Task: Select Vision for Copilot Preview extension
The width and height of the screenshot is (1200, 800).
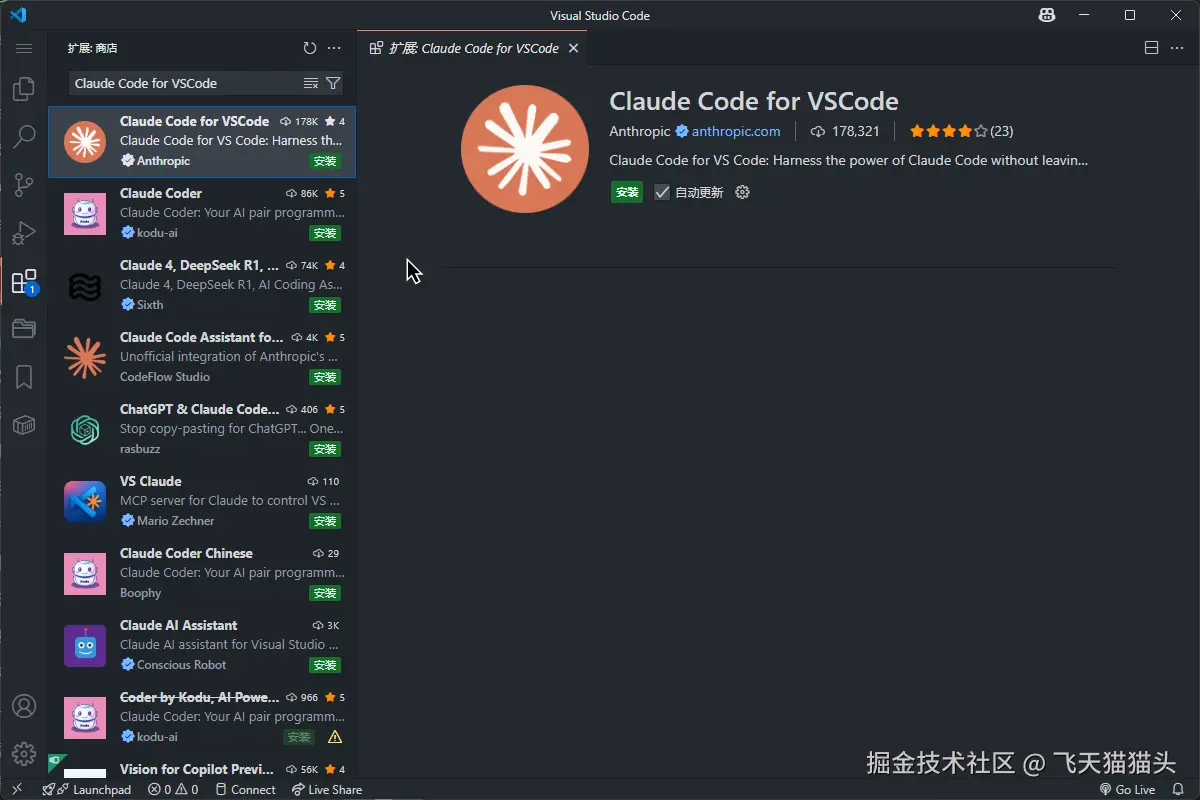Action: pos(202,767)
